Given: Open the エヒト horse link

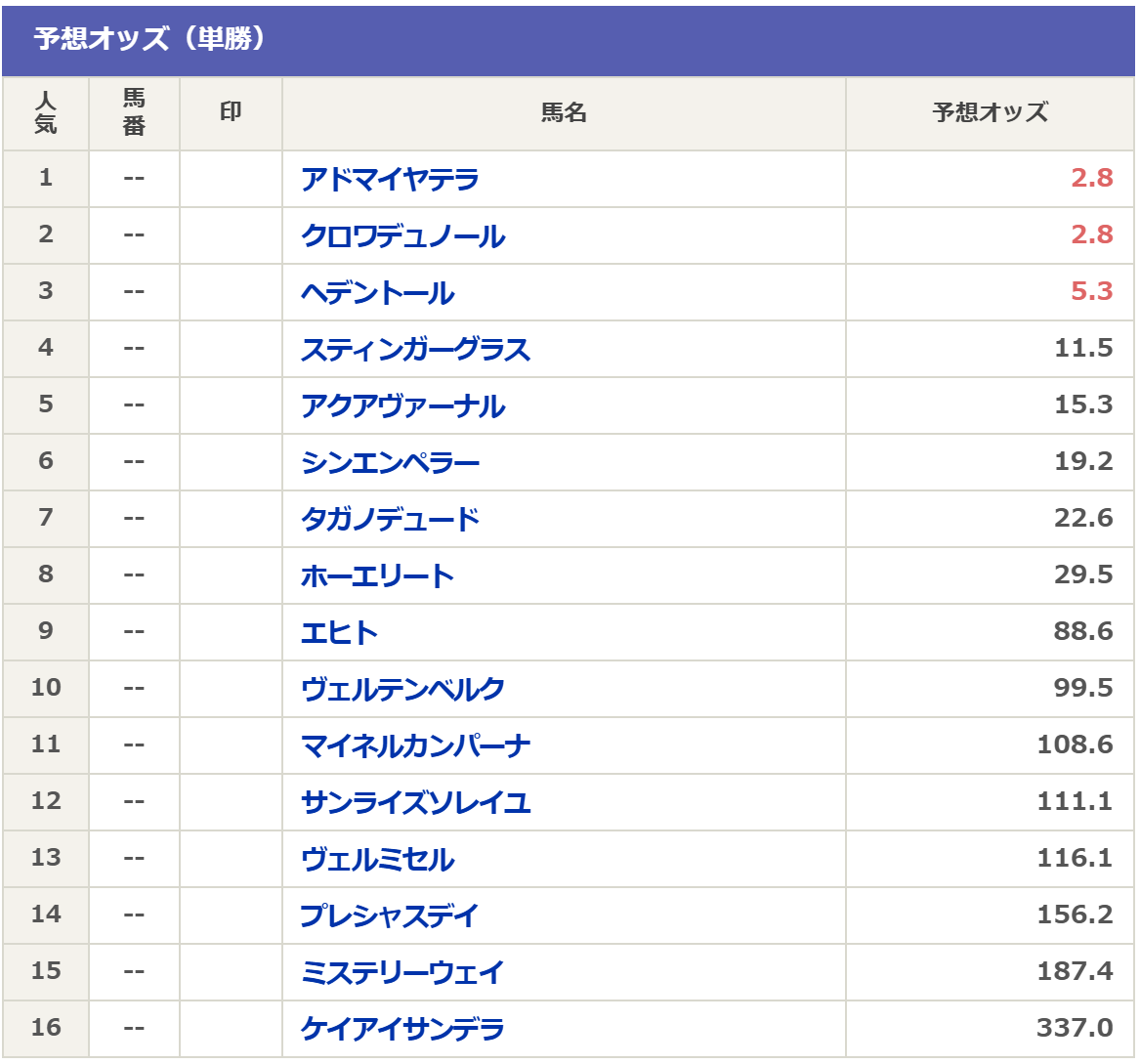Looking at the screenshot, I should tap(339, 632).
